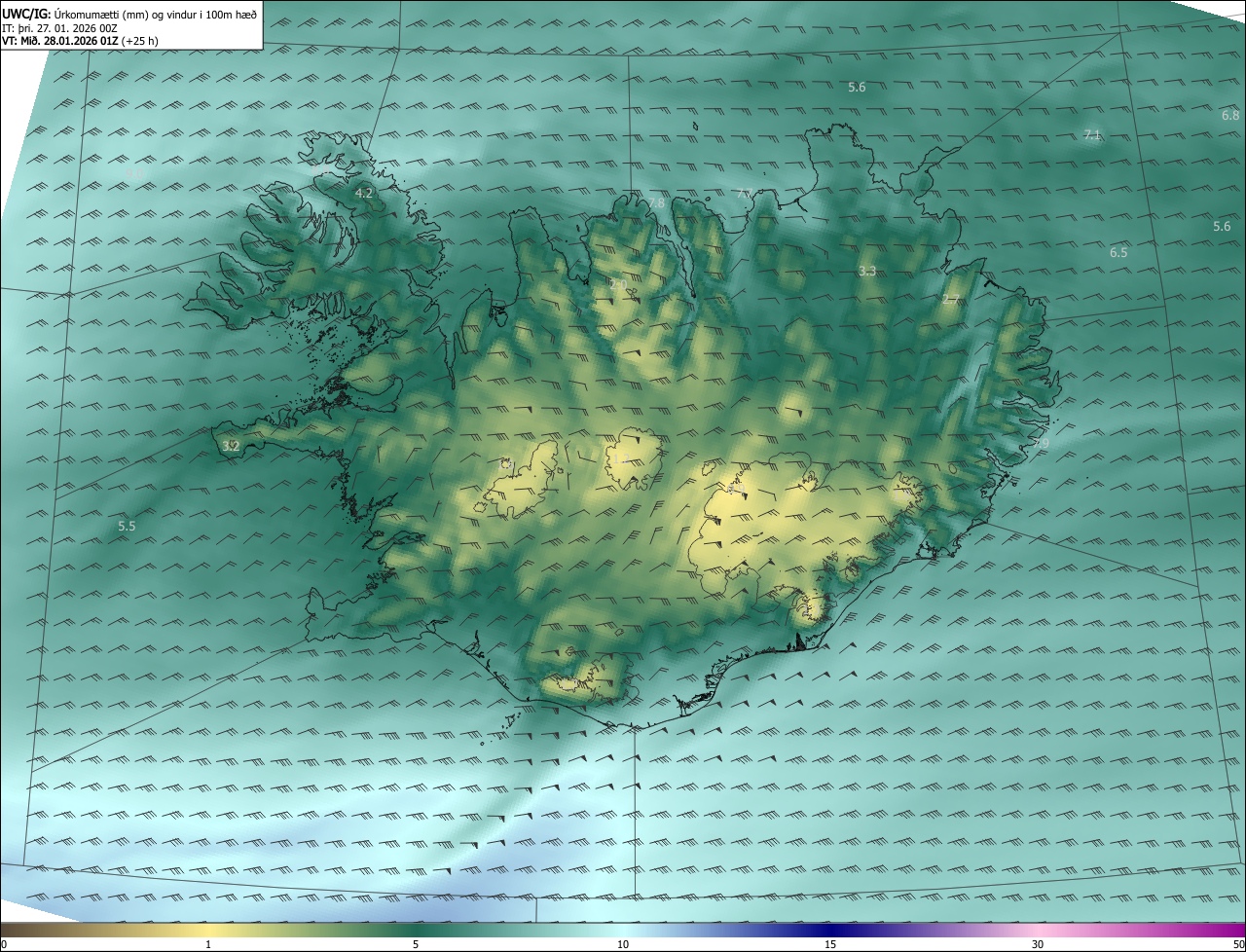Click the 7.8 value label on the map
Image resolution: width=1246 pixels, height=952 pixels.
coord(656,202)
